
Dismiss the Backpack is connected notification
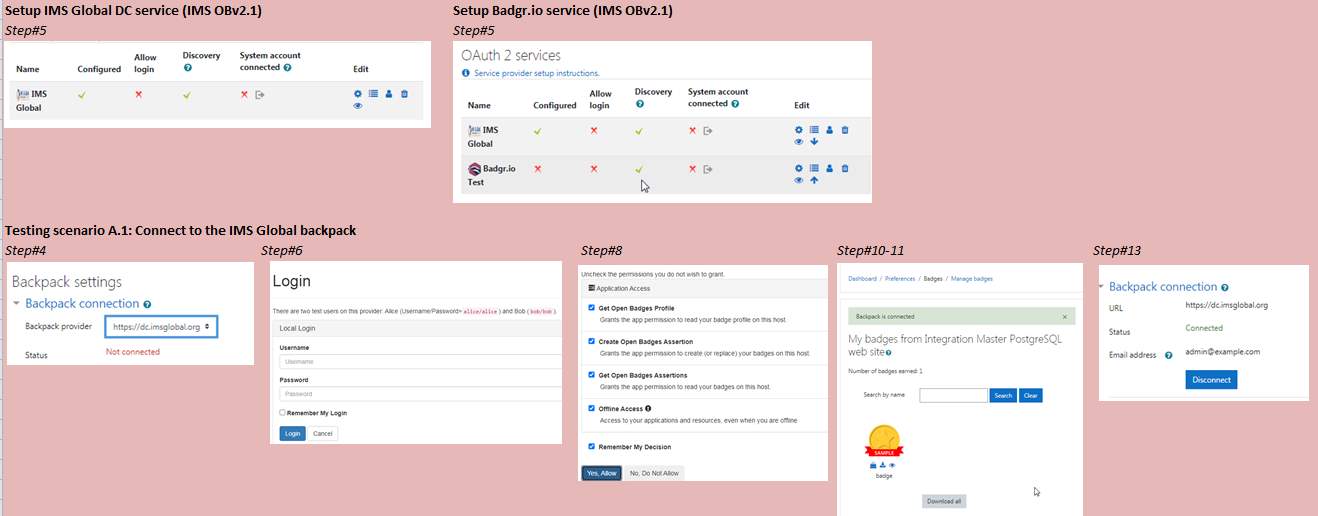[1064, 317]
